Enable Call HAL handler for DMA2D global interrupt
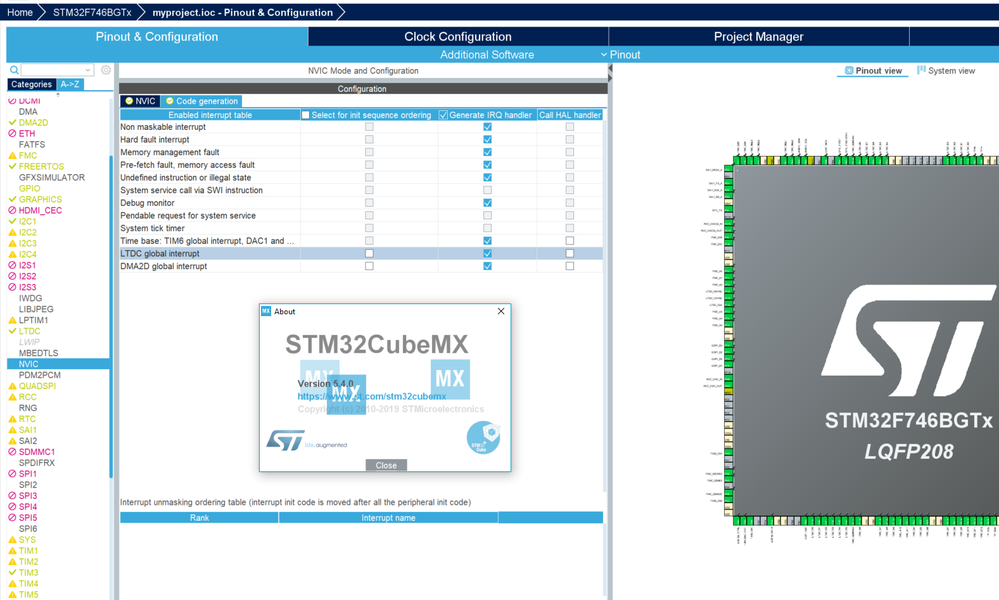This screenshot has width=999, height=600. (x=570, y=266)
